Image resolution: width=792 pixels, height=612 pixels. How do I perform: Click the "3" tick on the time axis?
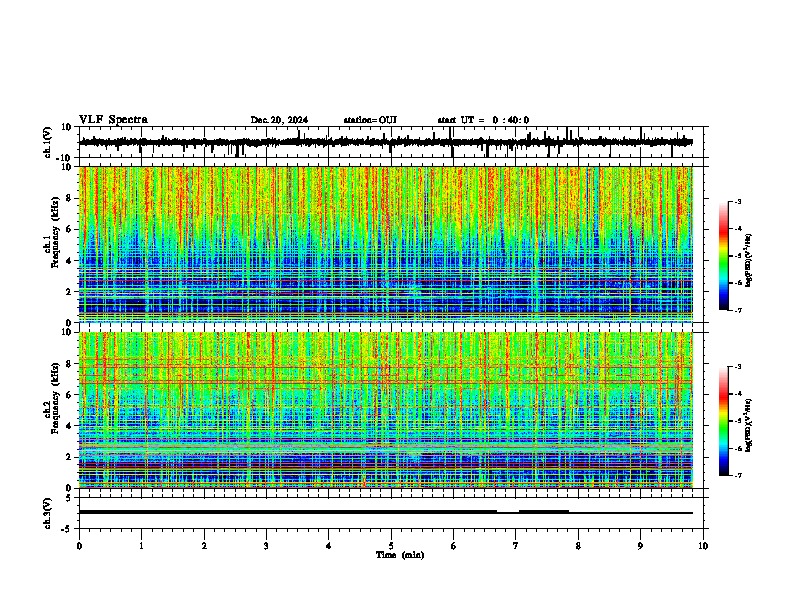click(266, 546)
